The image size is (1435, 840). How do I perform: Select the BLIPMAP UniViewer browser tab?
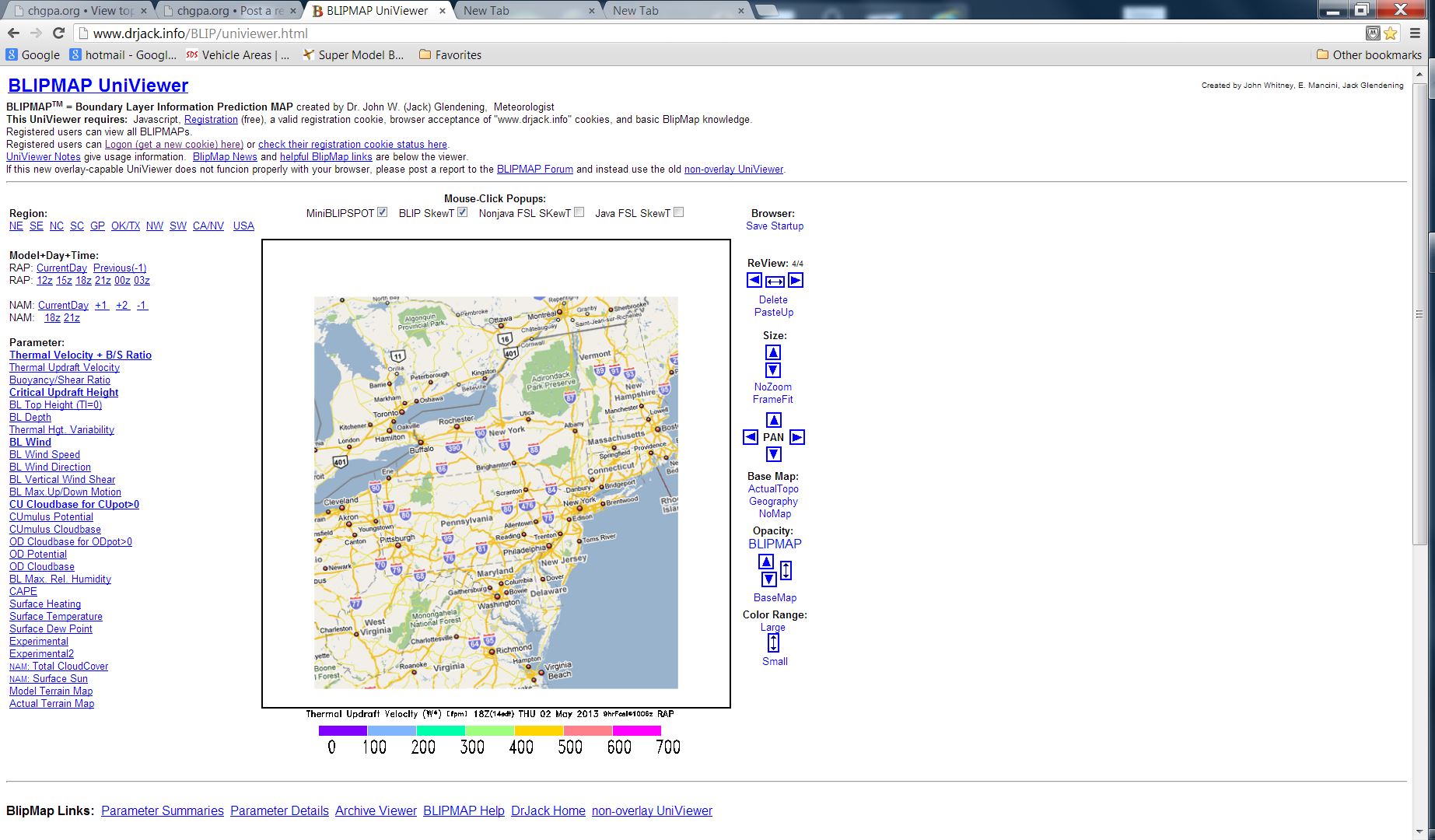tap(376, 10)
